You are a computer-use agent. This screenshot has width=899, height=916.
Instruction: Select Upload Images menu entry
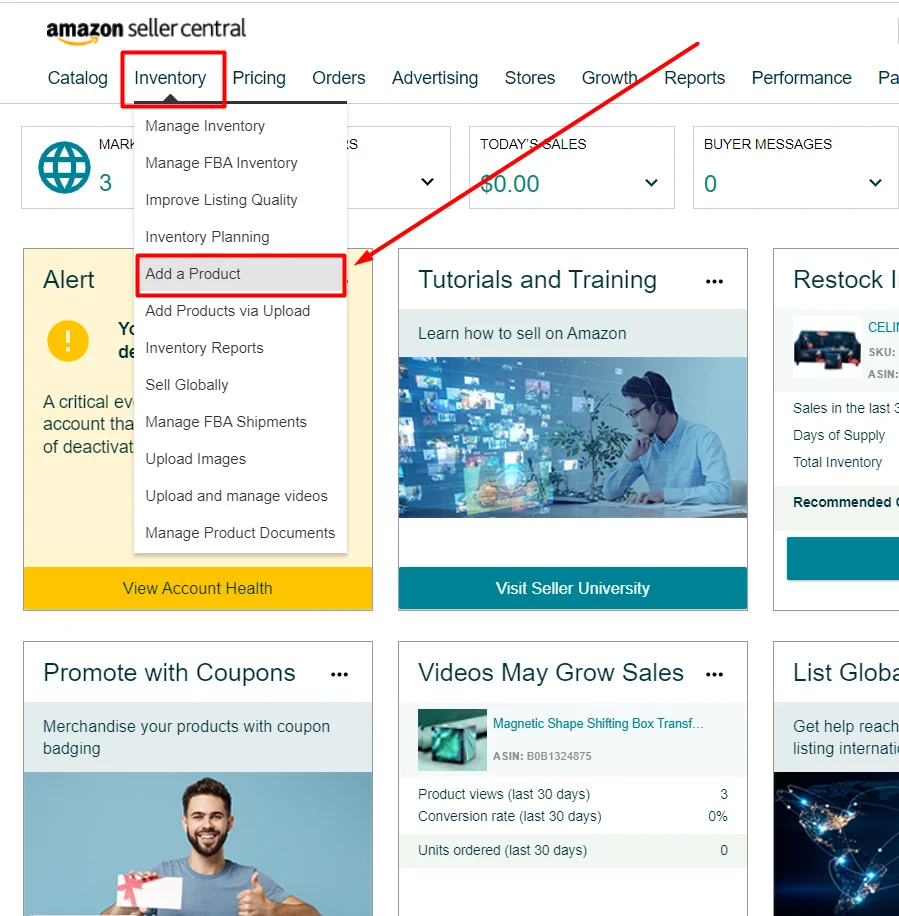240,459
